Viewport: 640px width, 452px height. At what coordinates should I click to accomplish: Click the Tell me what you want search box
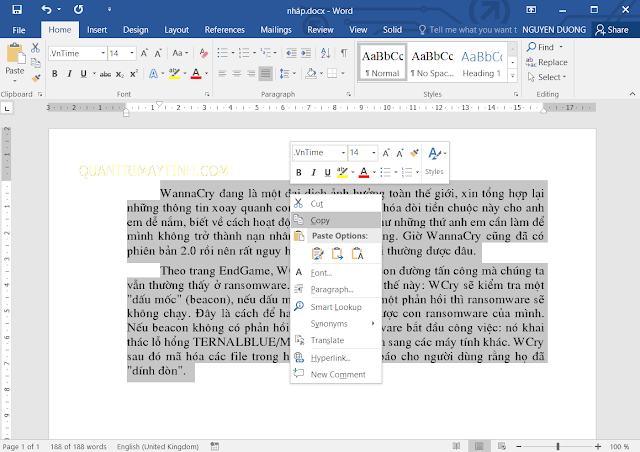(x=468, y=30)
